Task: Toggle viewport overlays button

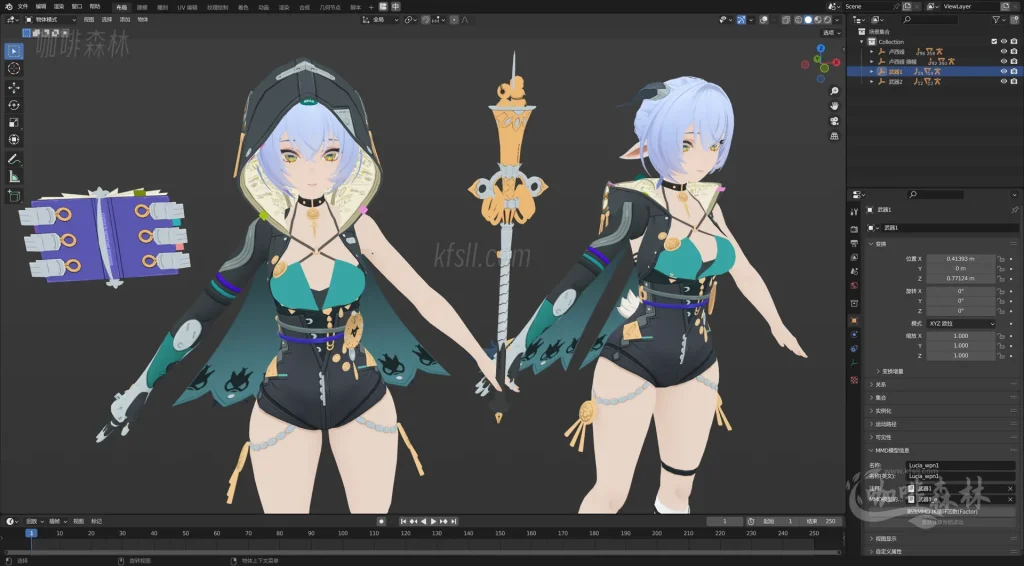Action: pos(764,20)
